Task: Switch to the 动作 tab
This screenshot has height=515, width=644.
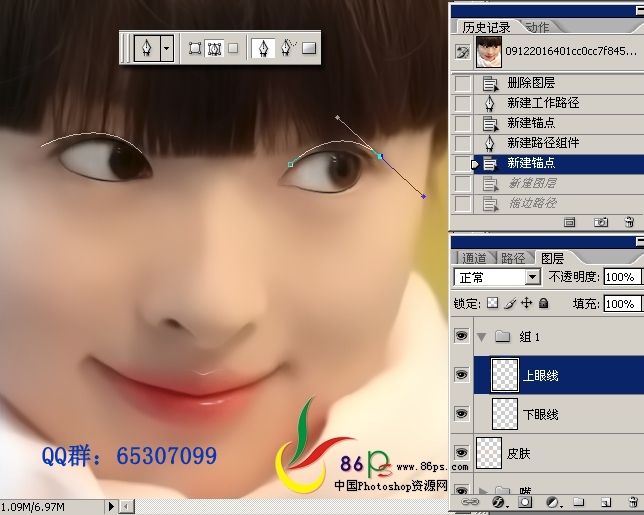Action: pos(537,27)
